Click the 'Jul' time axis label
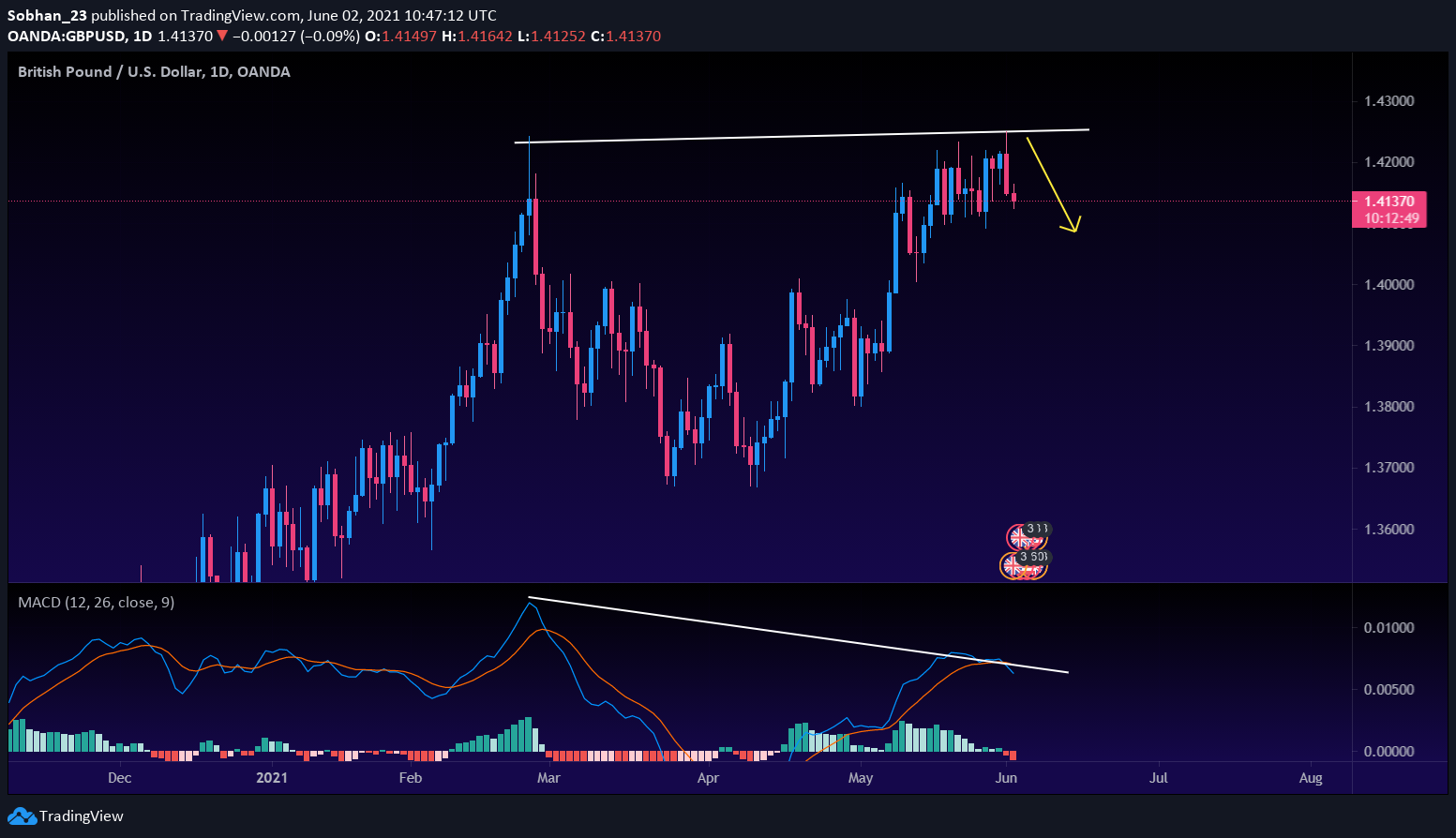Viewport: 1456px width, 838px height. (x=1159, y=778)
